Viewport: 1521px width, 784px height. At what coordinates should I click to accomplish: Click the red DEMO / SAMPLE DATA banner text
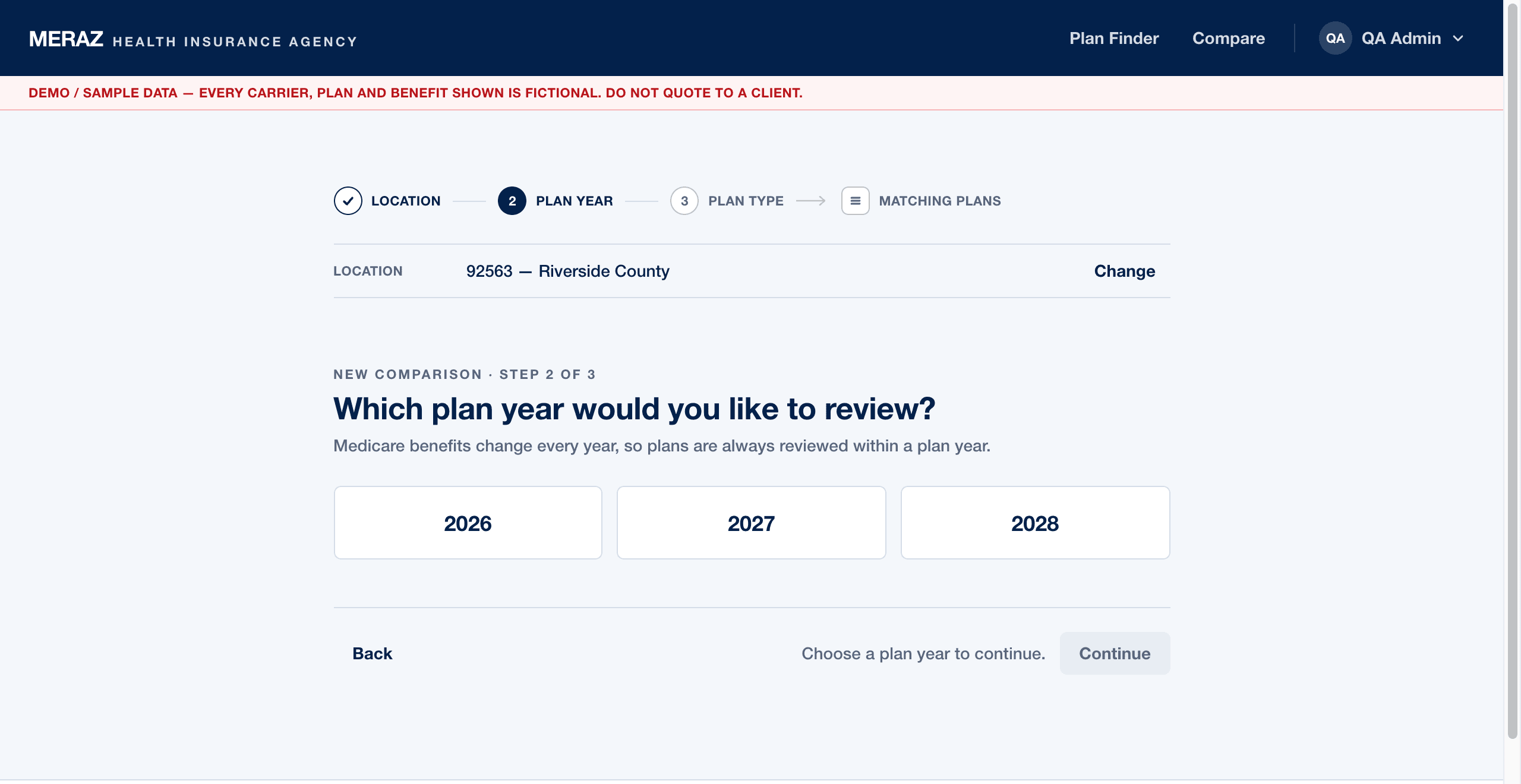pyautogui.click(x=415, y=93)
